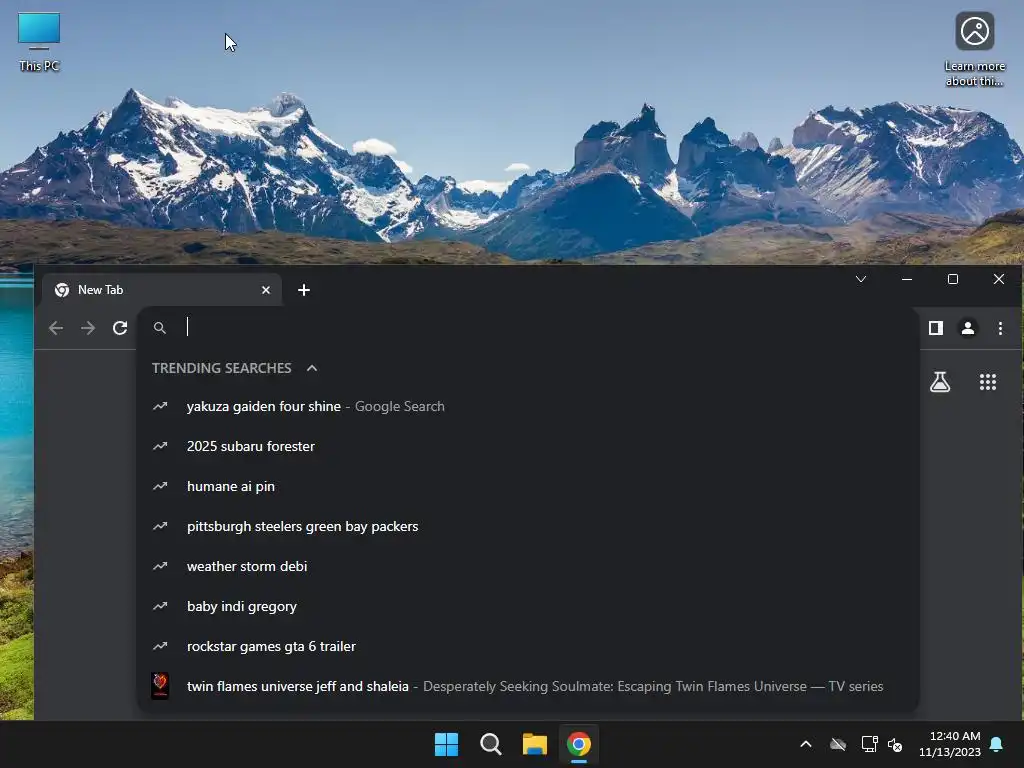Viewport: 1024px width, 768px height.
Task: Select suggestion weather storm debi
Action: (x=528, y=566)
